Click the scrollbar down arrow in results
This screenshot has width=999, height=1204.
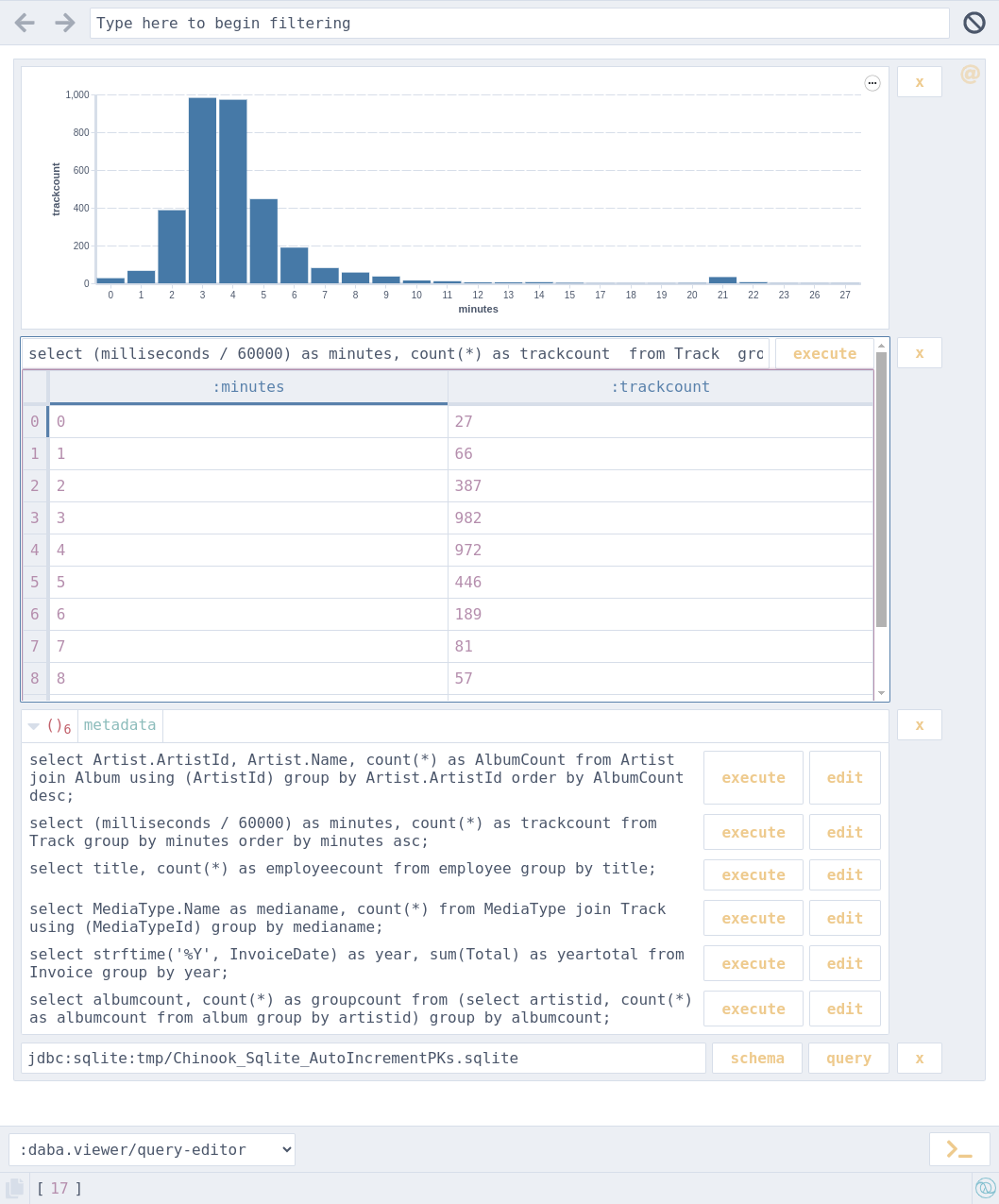[882, 693]
